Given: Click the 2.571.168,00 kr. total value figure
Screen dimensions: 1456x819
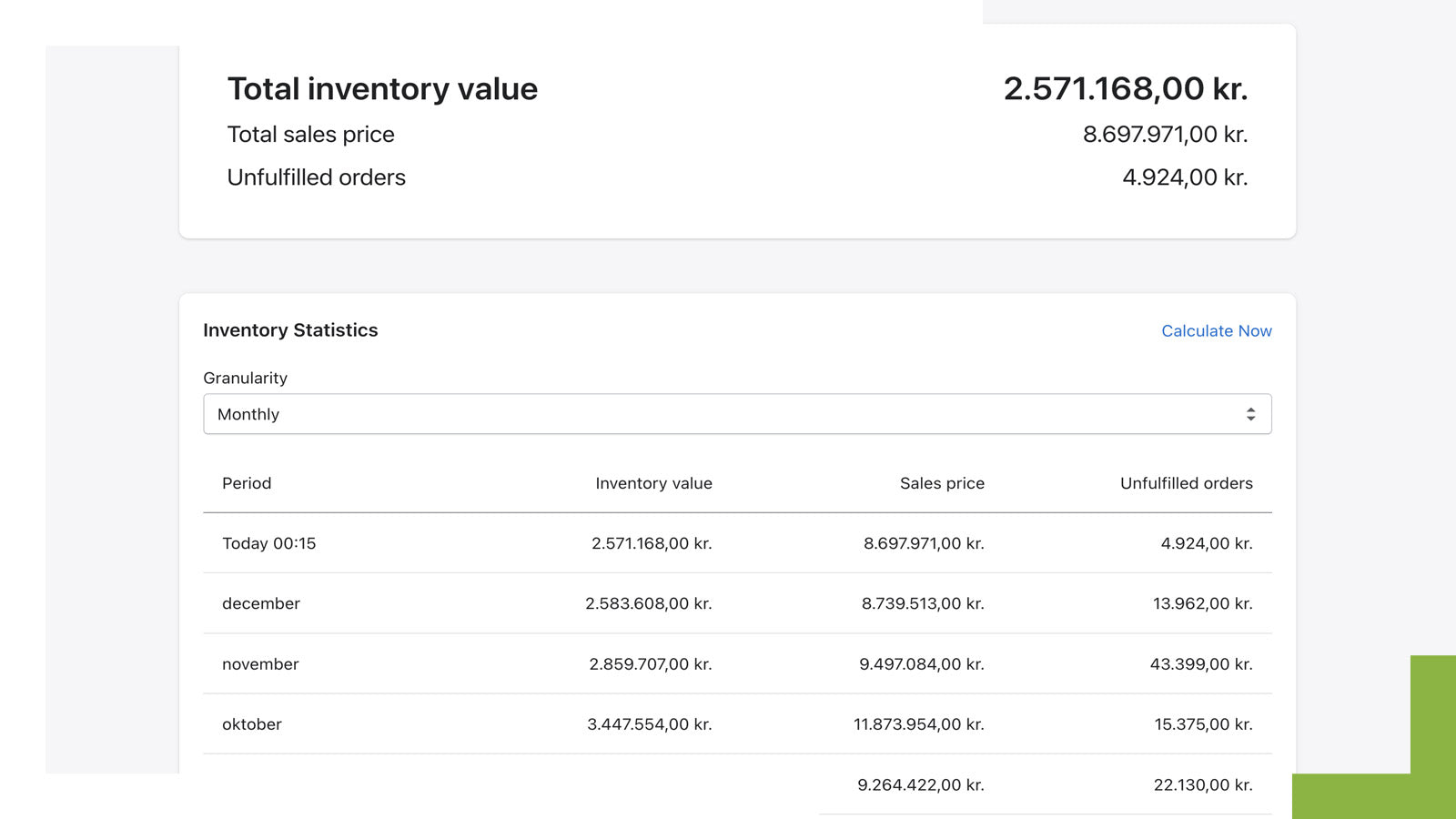Looking at the screenshot, I should [x=1127, y=88].
